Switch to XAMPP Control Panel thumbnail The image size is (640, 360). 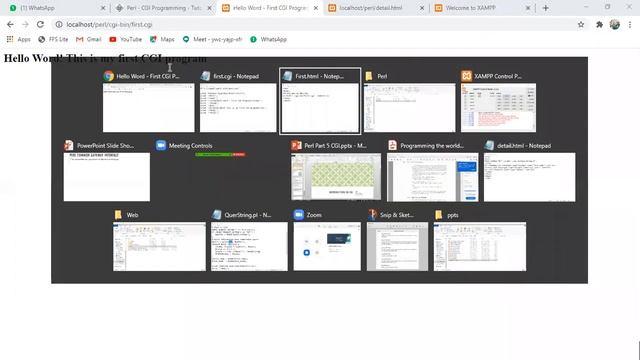(498, 108)
